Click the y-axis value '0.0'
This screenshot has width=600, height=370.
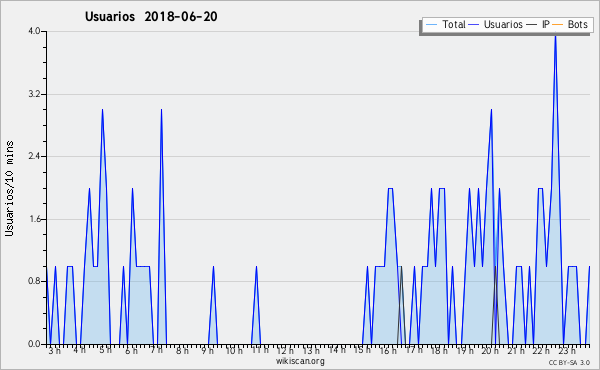[34, 344]
